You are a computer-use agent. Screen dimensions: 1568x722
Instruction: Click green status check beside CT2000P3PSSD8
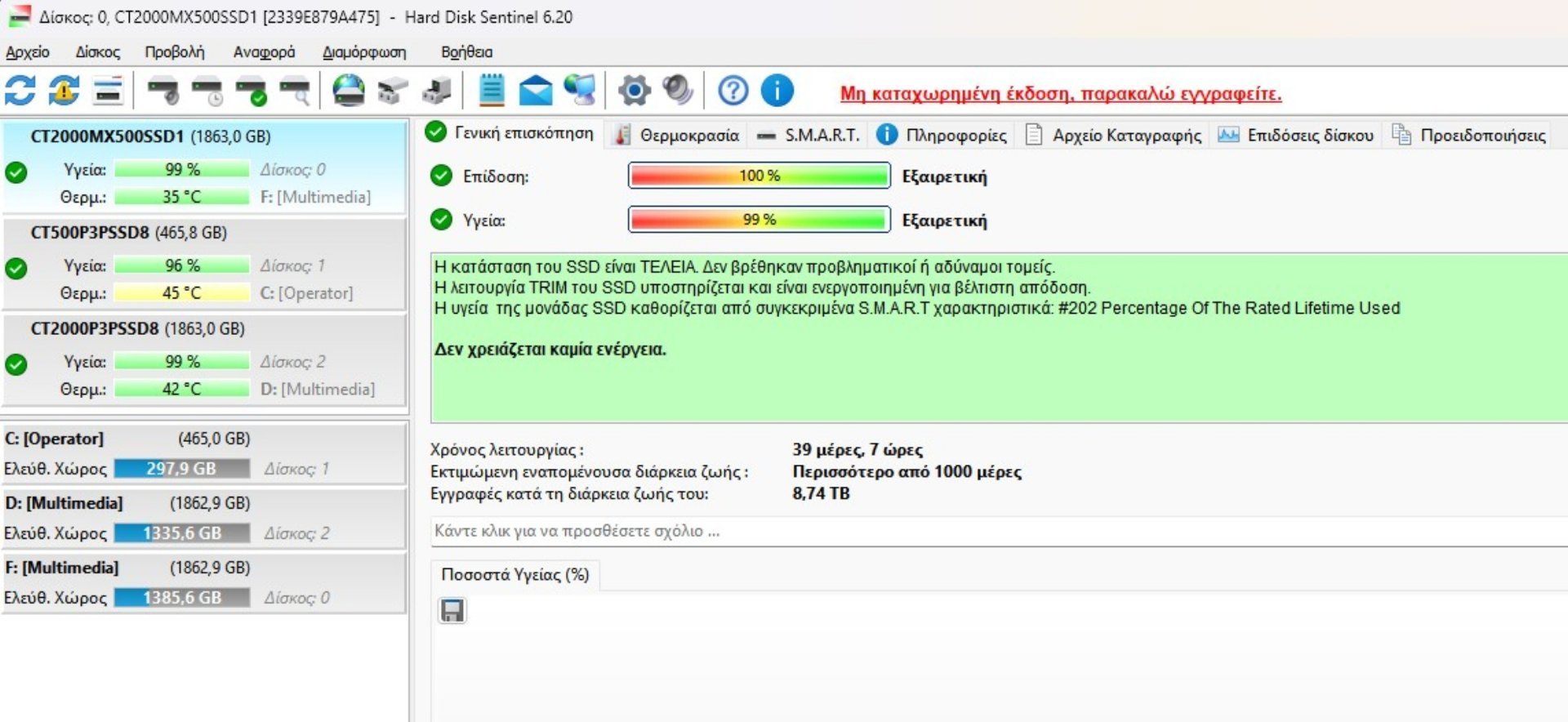[16, 364]
